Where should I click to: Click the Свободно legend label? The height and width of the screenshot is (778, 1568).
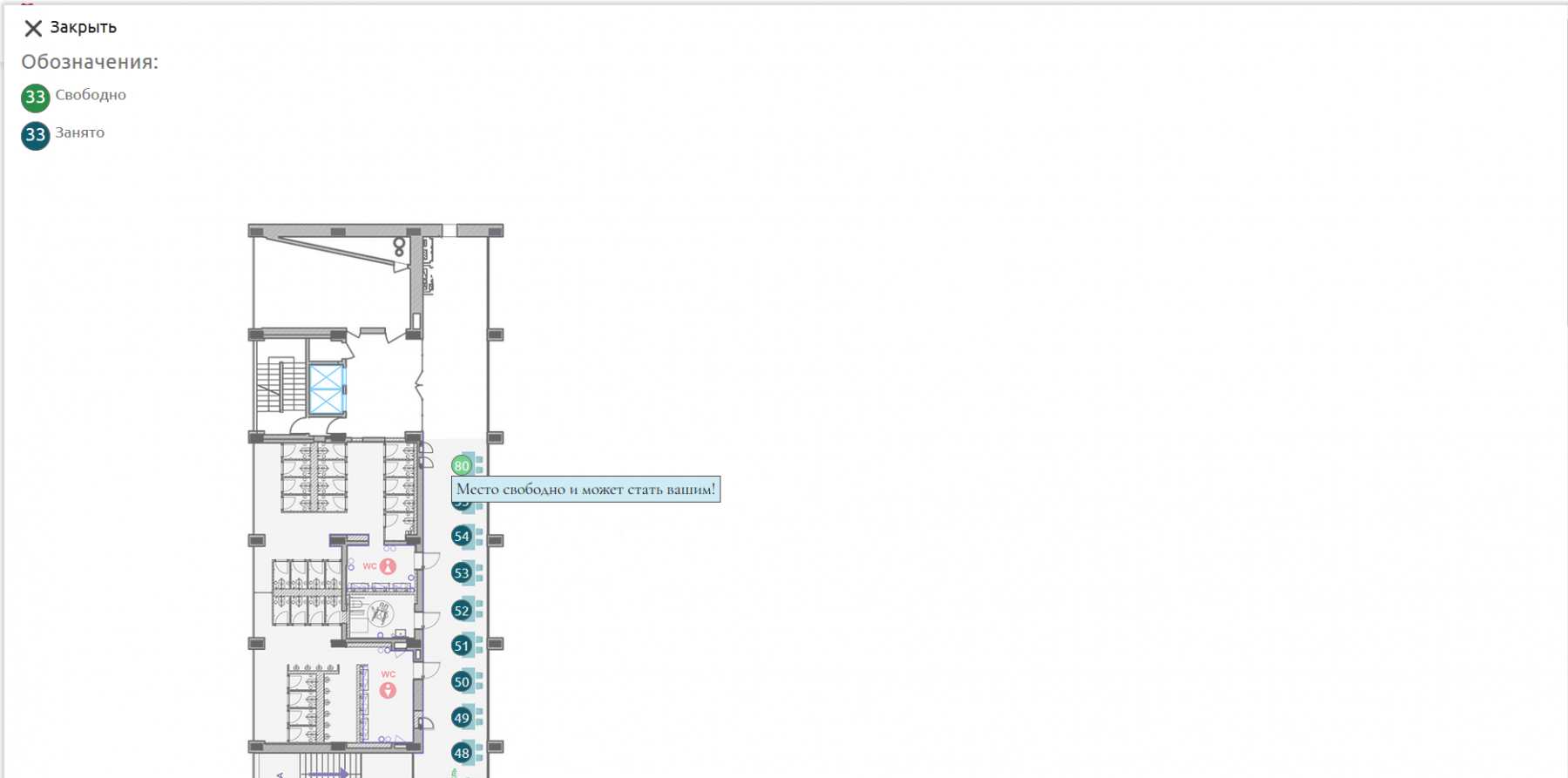91,95
